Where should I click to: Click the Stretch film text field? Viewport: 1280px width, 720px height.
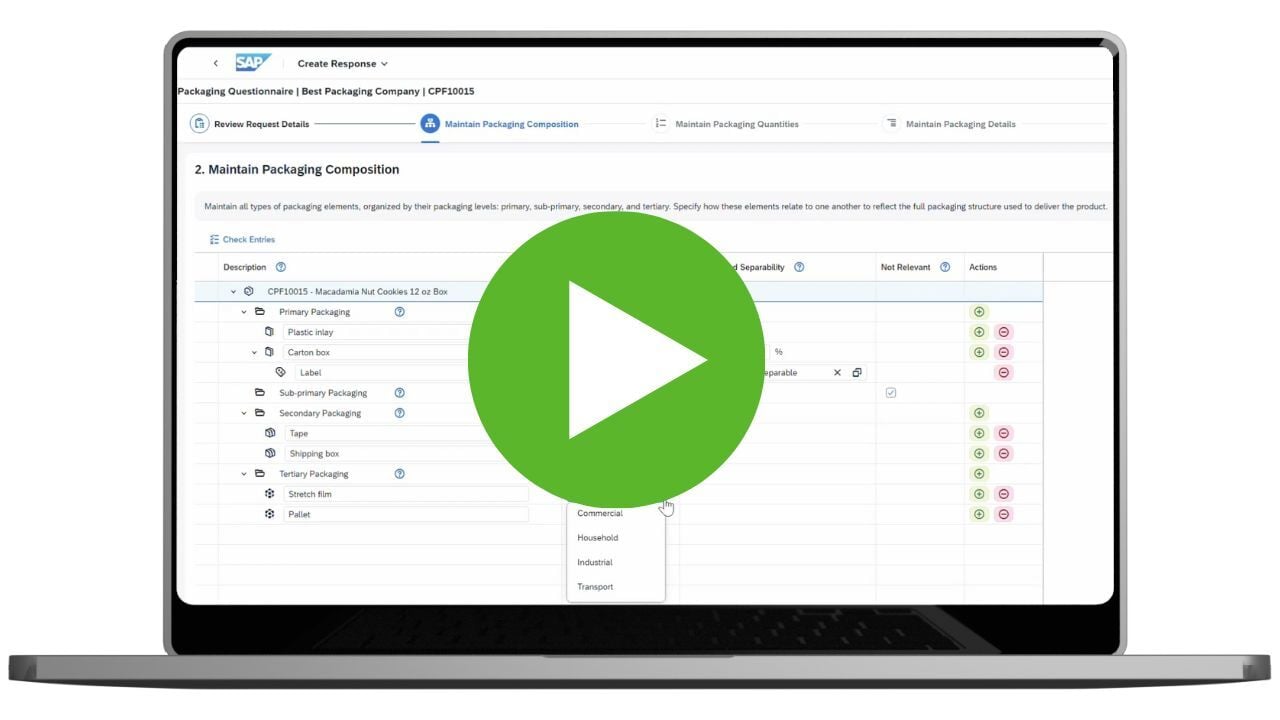405,494
